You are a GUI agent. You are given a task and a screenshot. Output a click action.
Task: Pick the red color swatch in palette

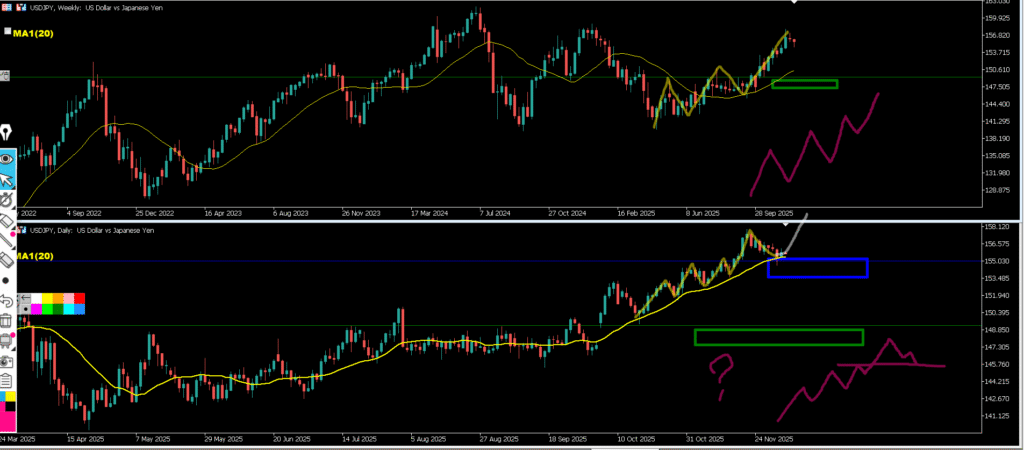[80, 298]
